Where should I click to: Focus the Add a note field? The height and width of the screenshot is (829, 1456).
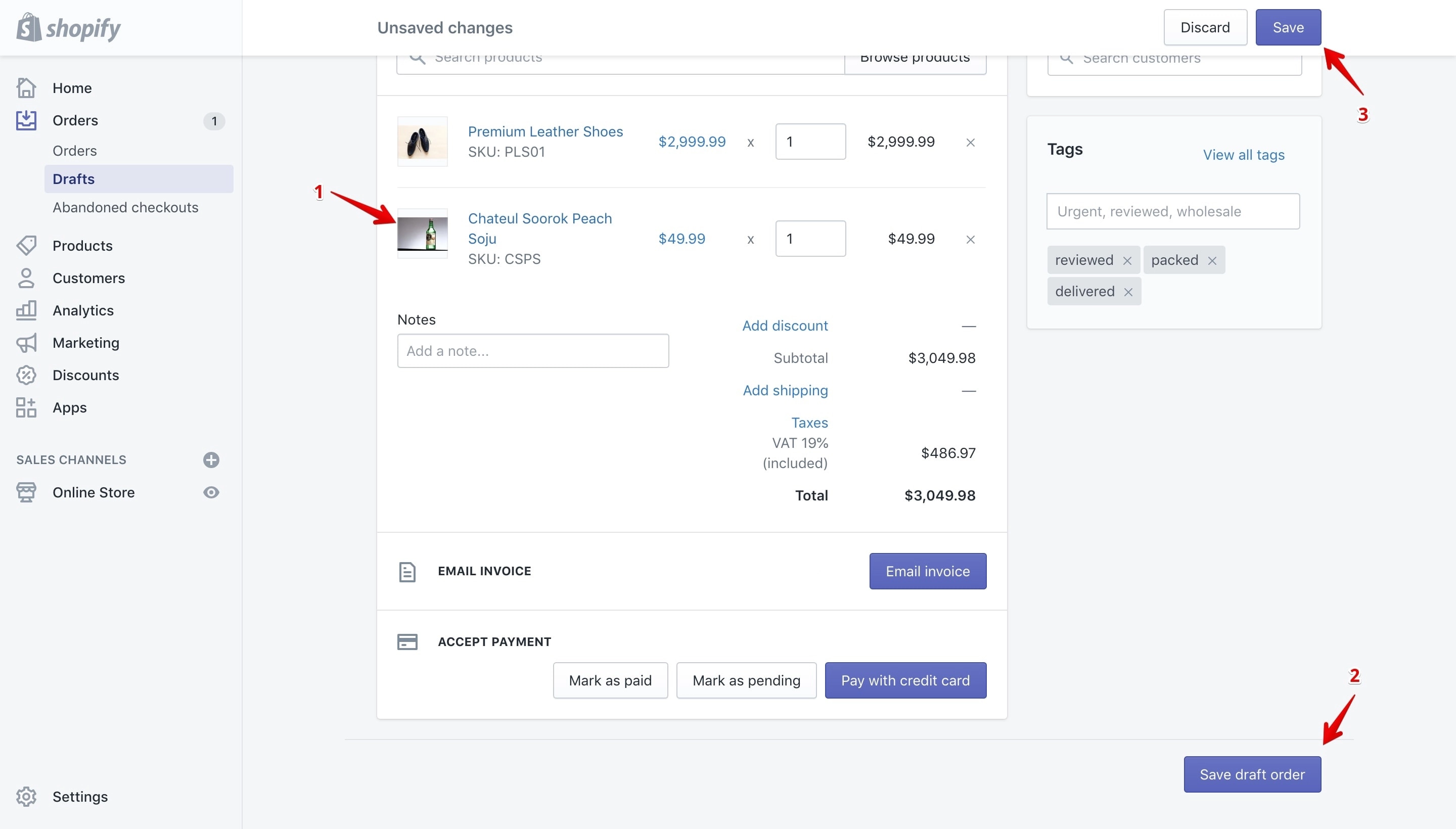pos(533,351)
